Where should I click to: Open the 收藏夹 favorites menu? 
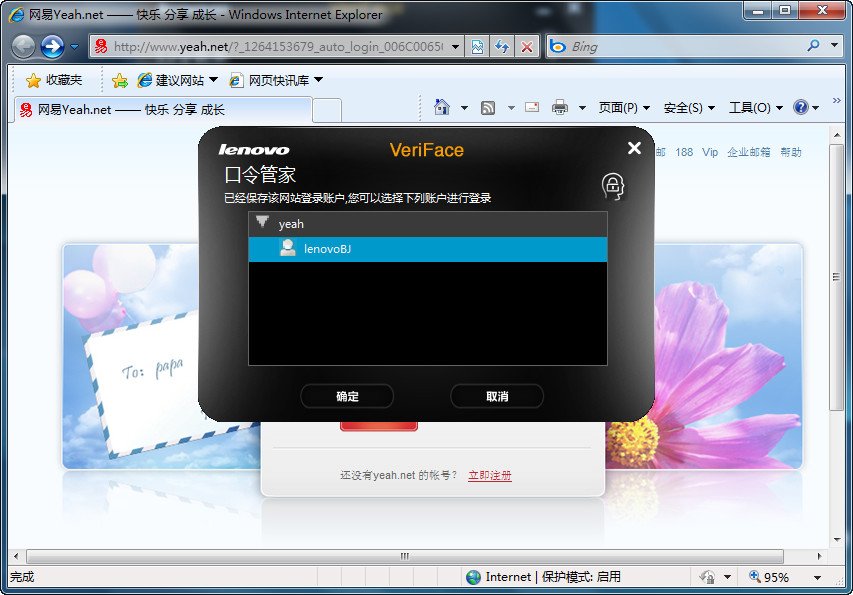pyautogui.click(x=56, y=79)
